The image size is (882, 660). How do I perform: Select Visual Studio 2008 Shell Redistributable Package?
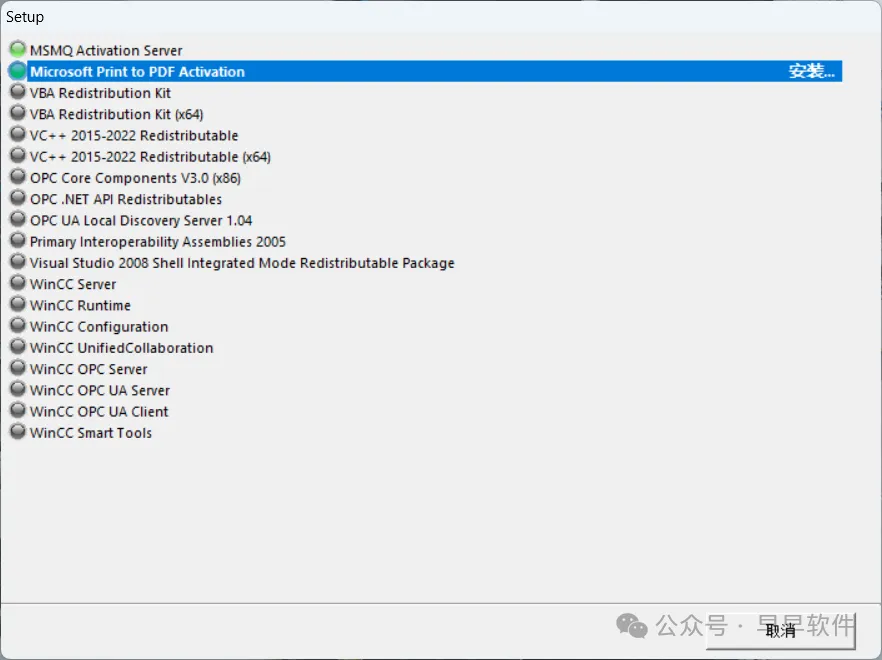tap(242, 263)
